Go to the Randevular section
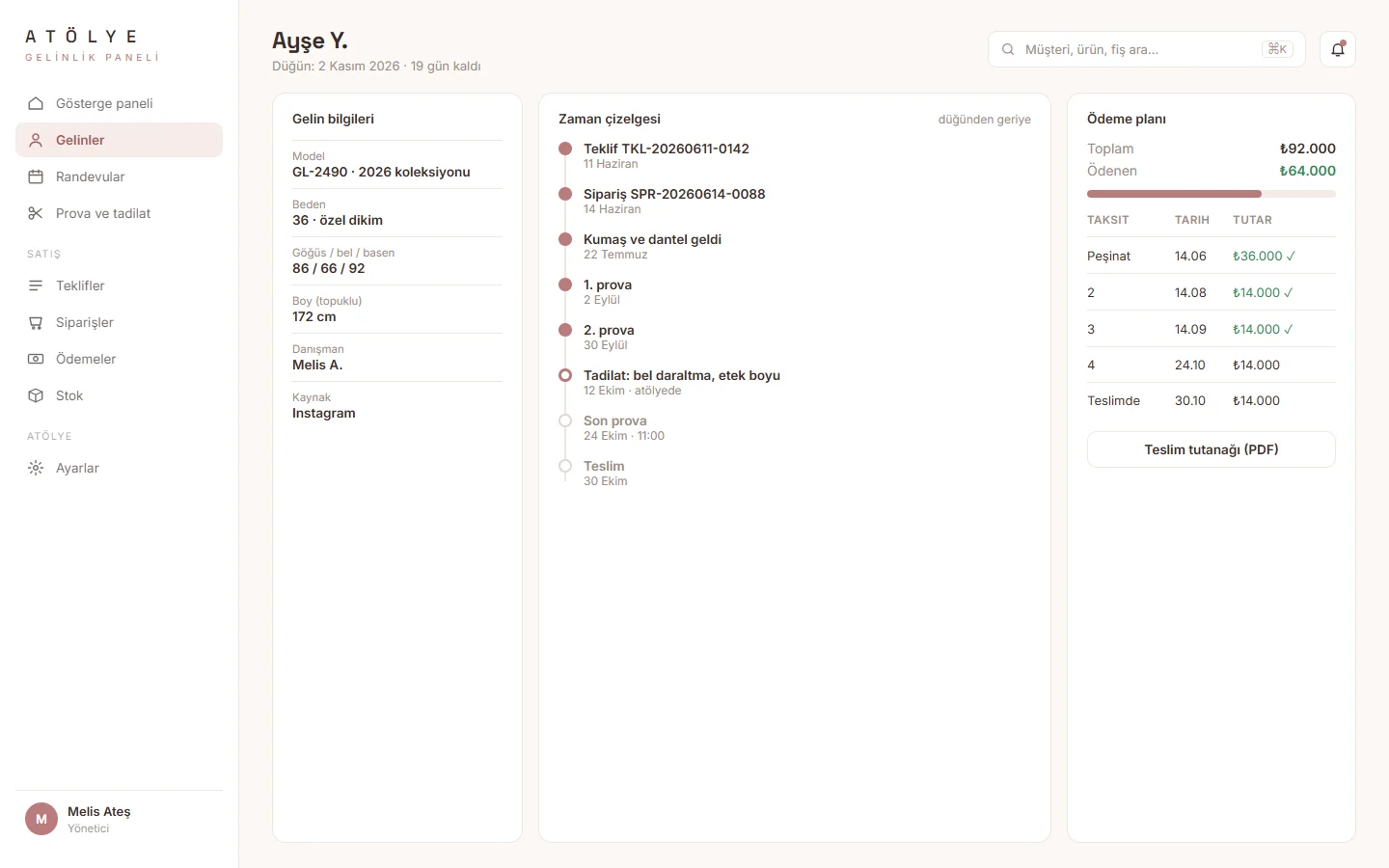 click(119, 176)
